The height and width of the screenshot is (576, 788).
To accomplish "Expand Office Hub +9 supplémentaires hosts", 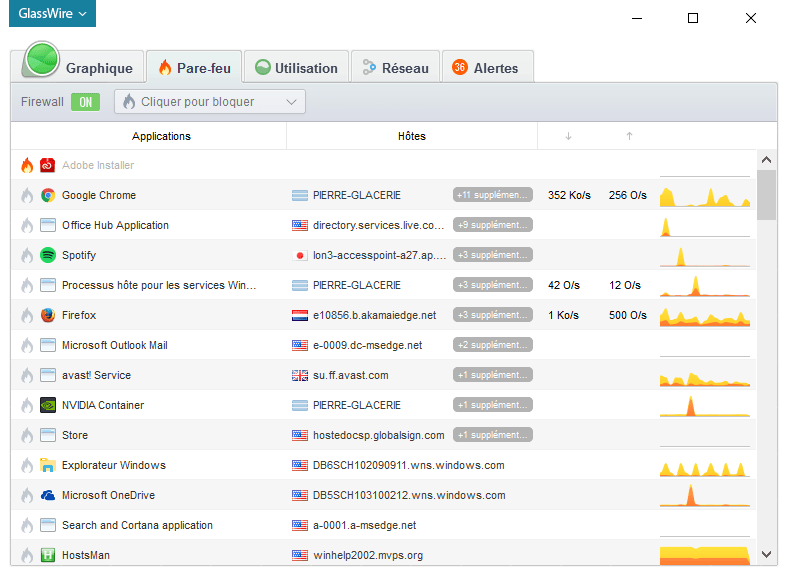I will (492, 225).
